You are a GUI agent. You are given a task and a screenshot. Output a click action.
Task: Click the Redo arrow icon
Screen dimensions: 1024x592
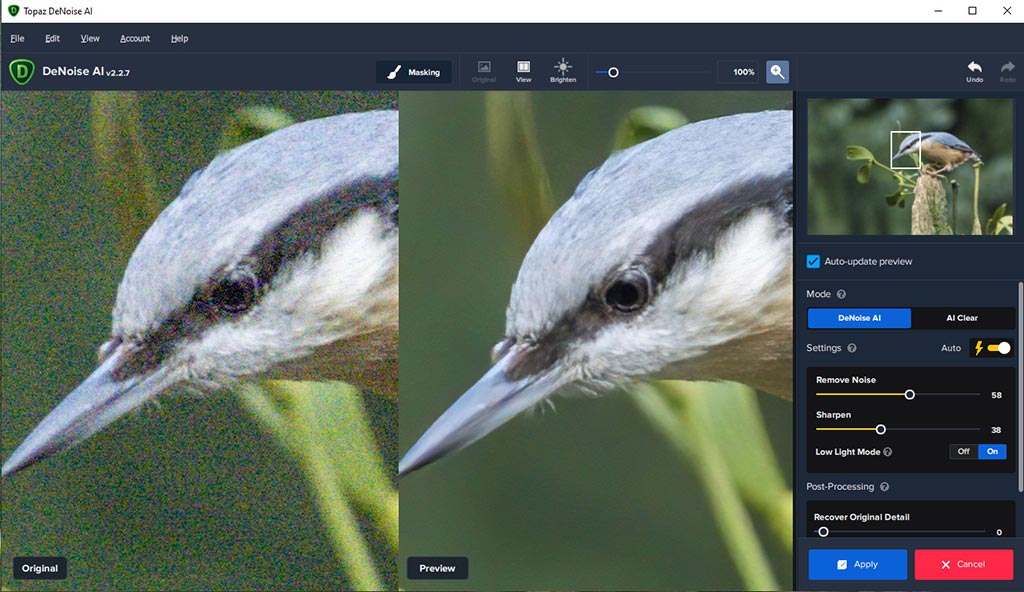pos(1008,71)
